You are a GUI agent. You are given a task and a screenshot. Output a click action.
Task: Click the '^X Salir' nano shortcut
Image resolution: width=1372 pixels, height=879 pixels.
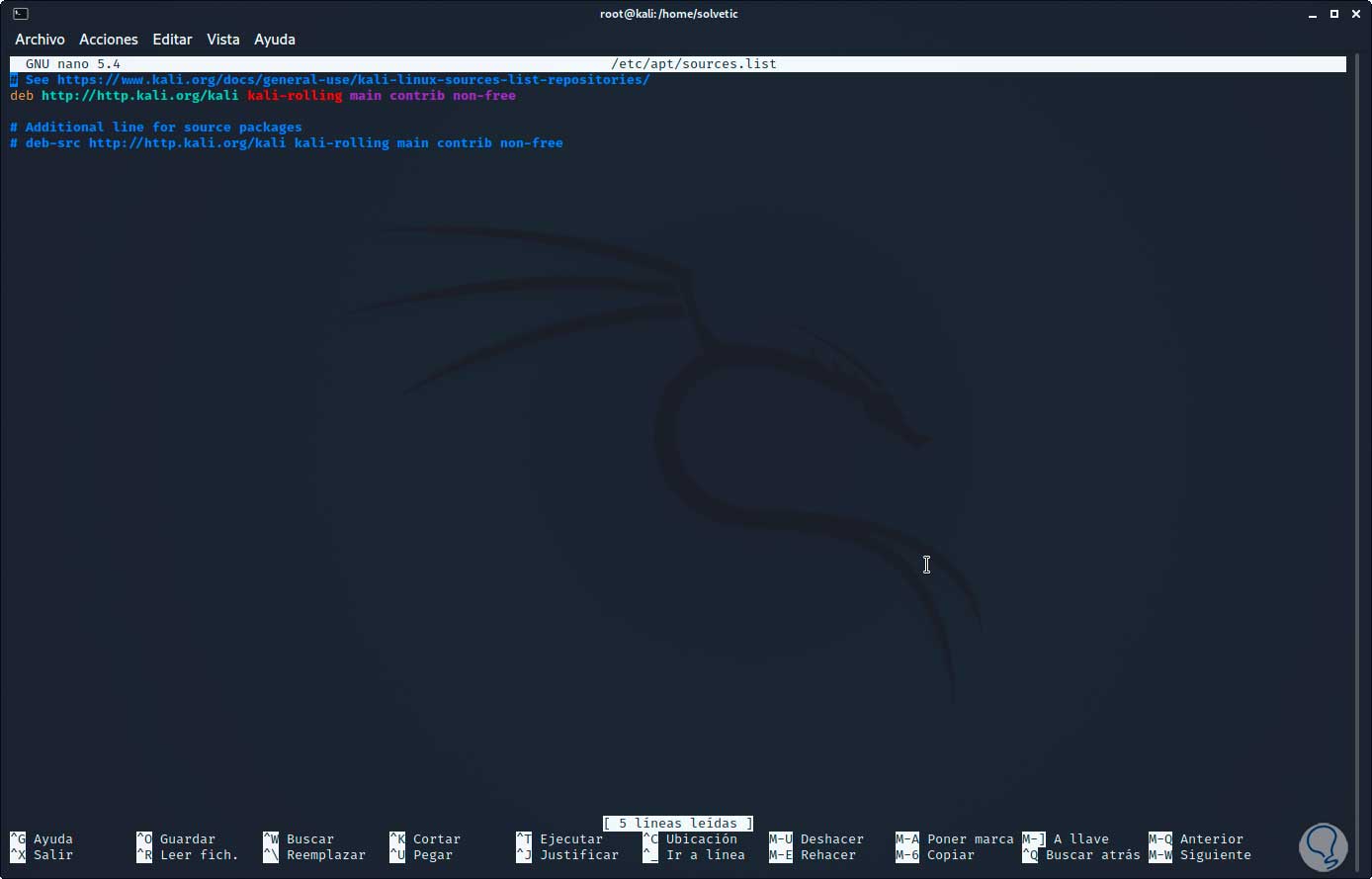[x=42, y=855]
